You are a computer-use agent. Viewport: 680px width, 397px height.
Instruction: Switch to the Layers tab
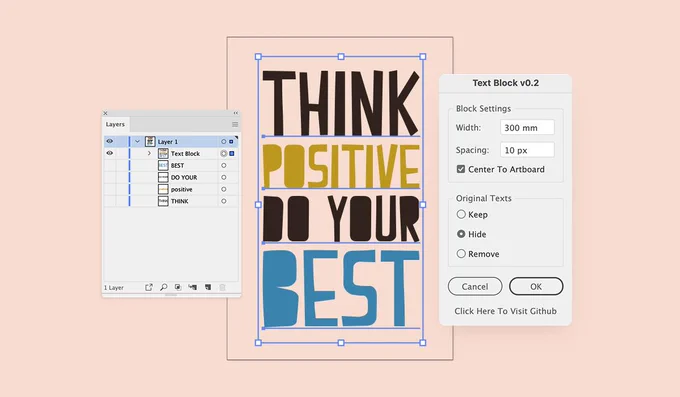(115, 124)
